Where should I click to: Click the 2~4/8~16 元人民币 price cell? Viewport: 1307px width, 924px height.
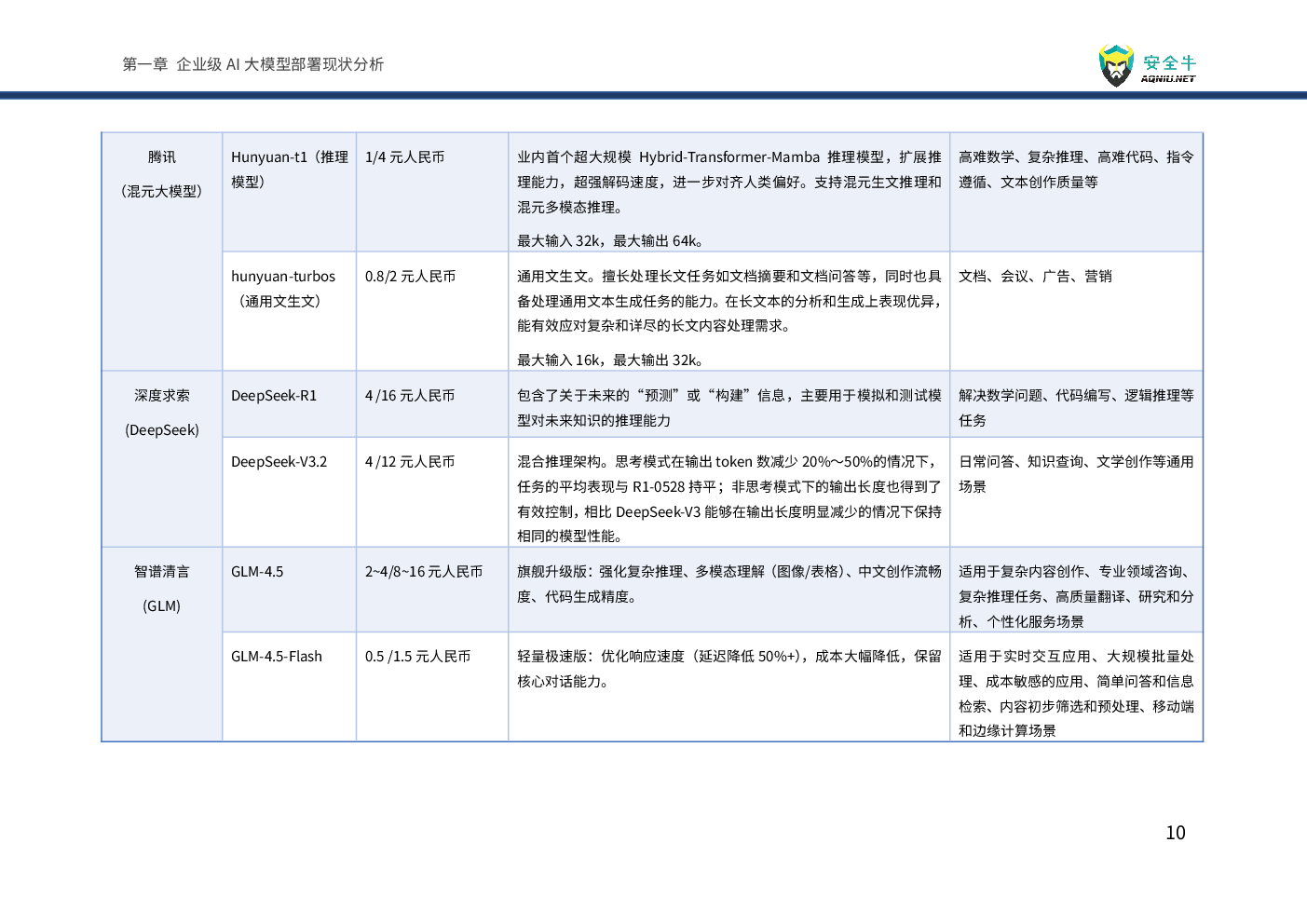click(x=424, y=572)
